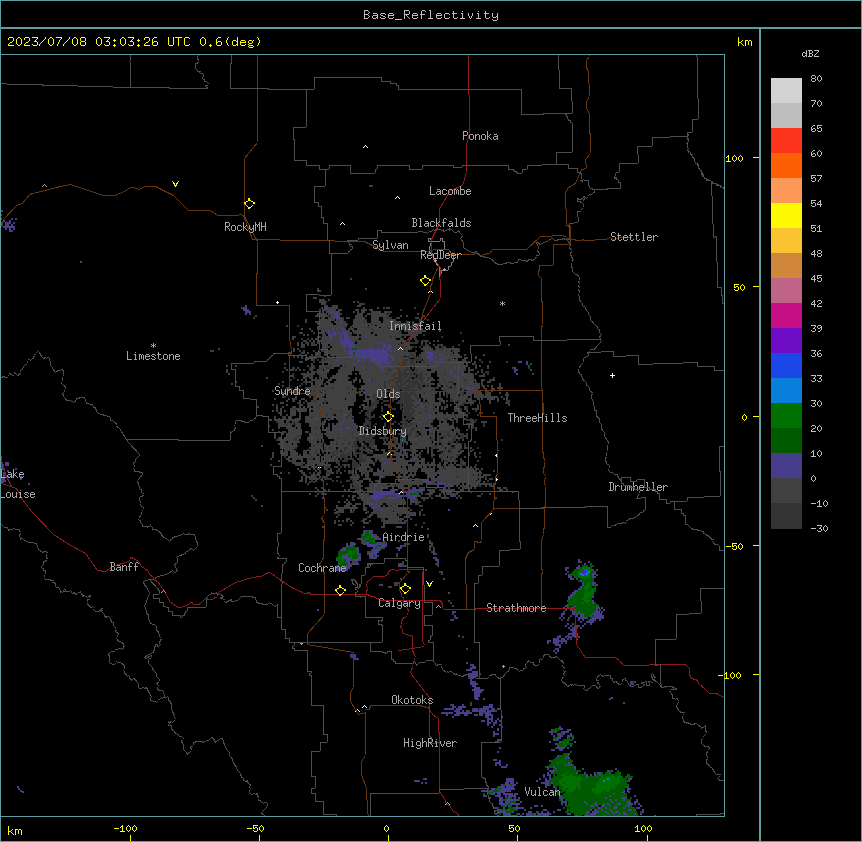
Task: Click the green storm echo east of Strathmore
Action: 585,594
